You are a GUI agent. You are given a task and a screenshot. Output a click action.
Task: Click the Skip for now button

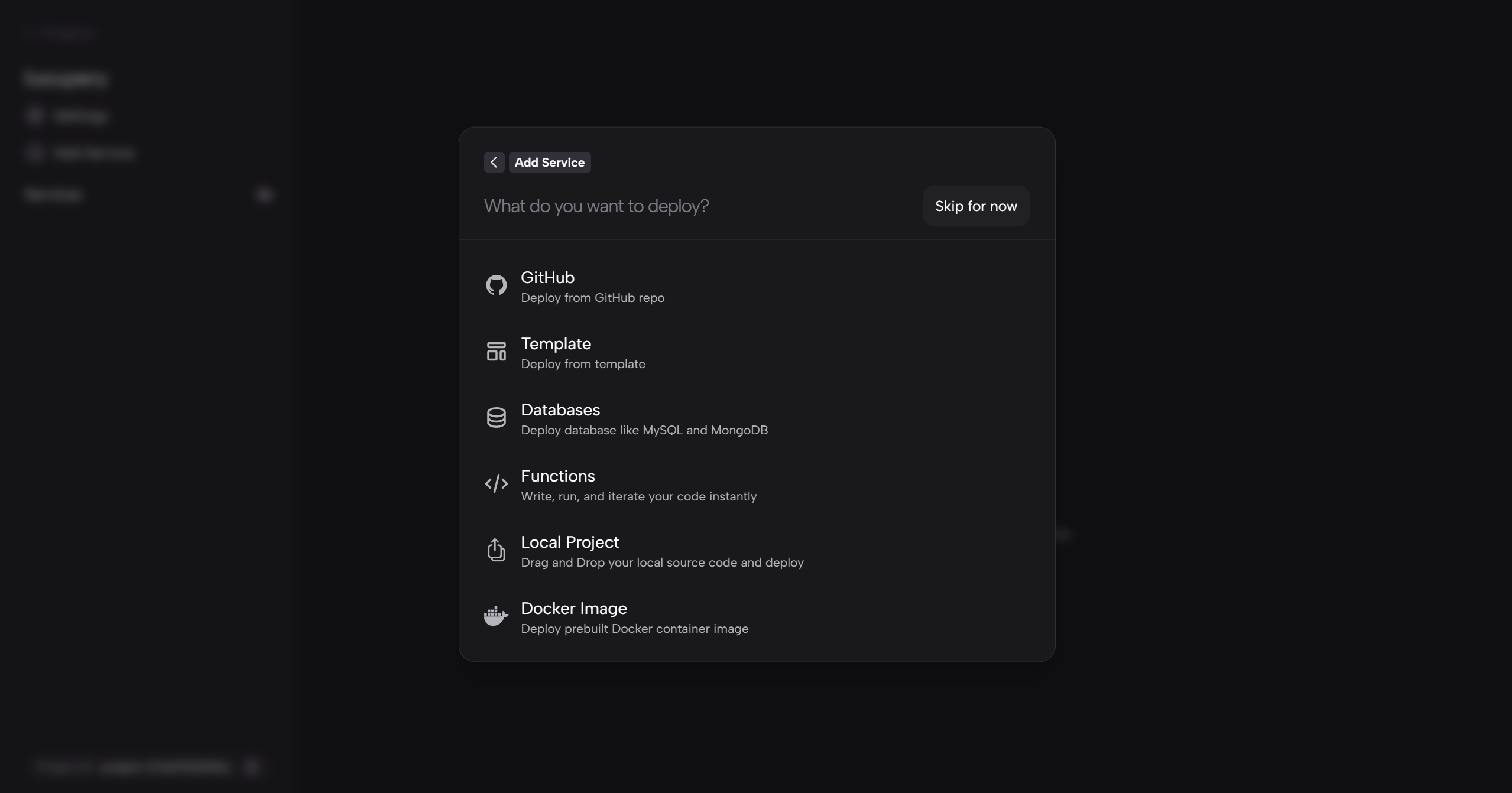click(975, 206)
